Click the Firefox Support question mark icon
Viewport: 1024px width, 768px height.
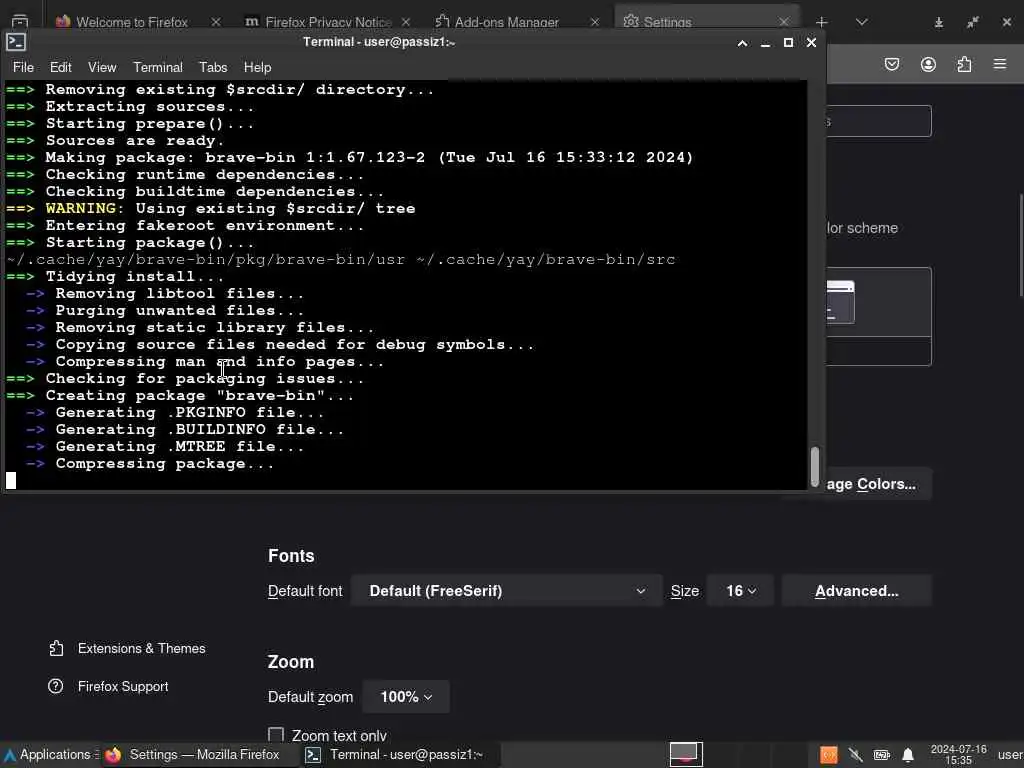point(56,686)
